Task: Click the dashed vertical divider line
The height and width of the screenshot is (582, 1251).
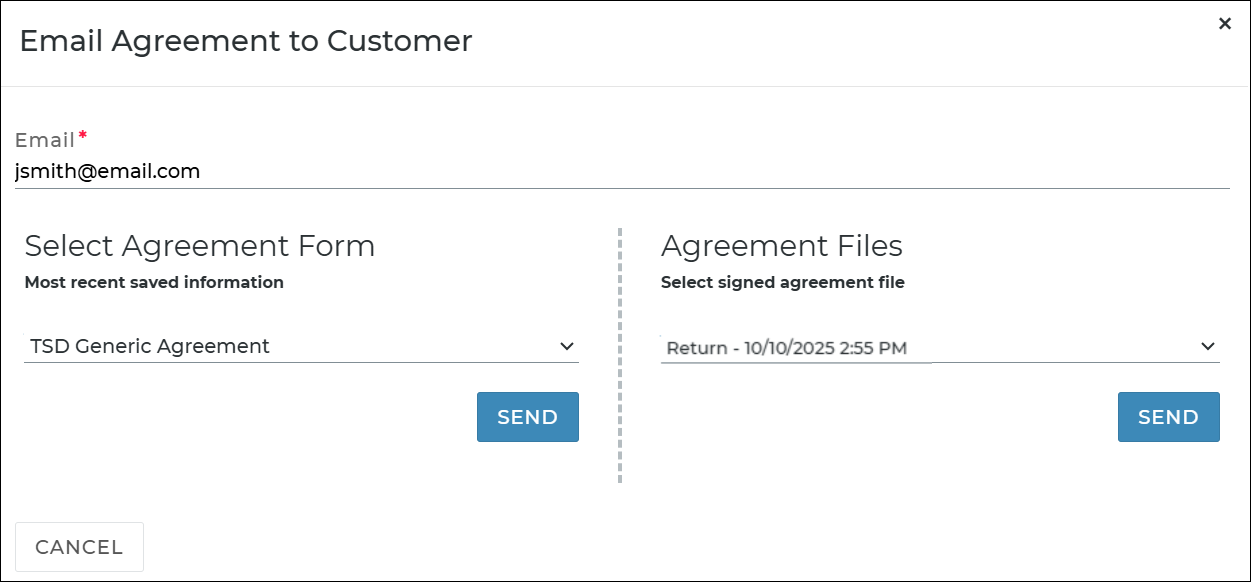Action: 620,355
